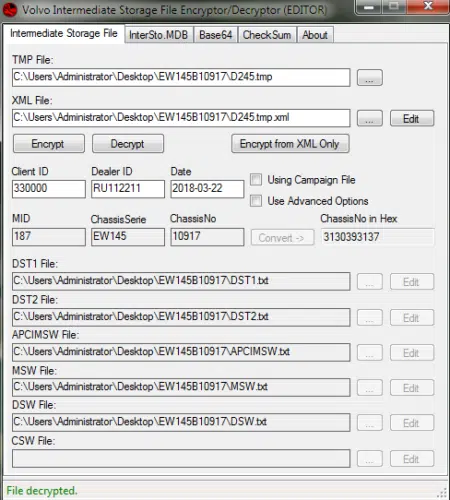Image resolution: width=450 pixels, height=500 pixels.
Task: Open the Base64 tab
Action: (x=216, y=35)
